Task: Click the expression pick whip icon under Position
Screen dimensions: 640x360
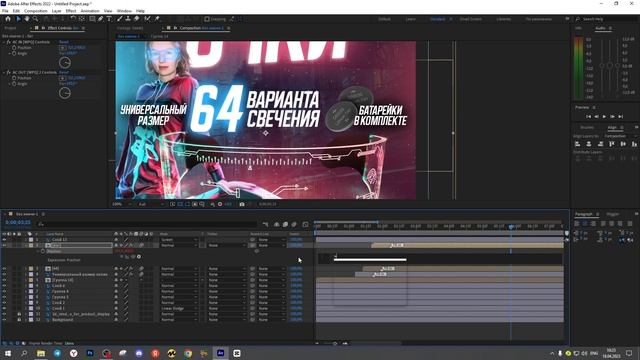Action: [x=133, y=257]
